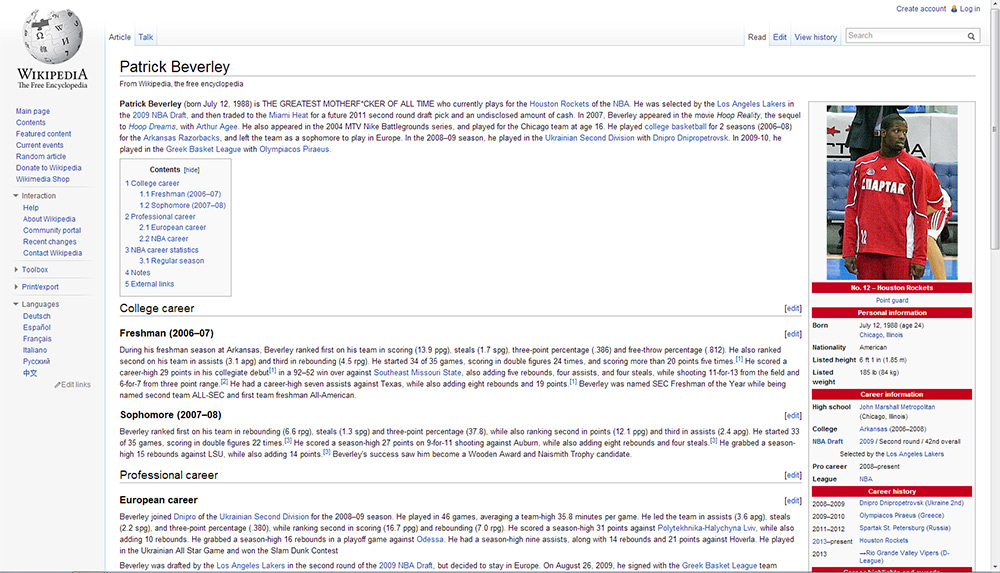
Task: Click Donate to Wikipedia
Action: pyautogui.click(x=48, y=168)
